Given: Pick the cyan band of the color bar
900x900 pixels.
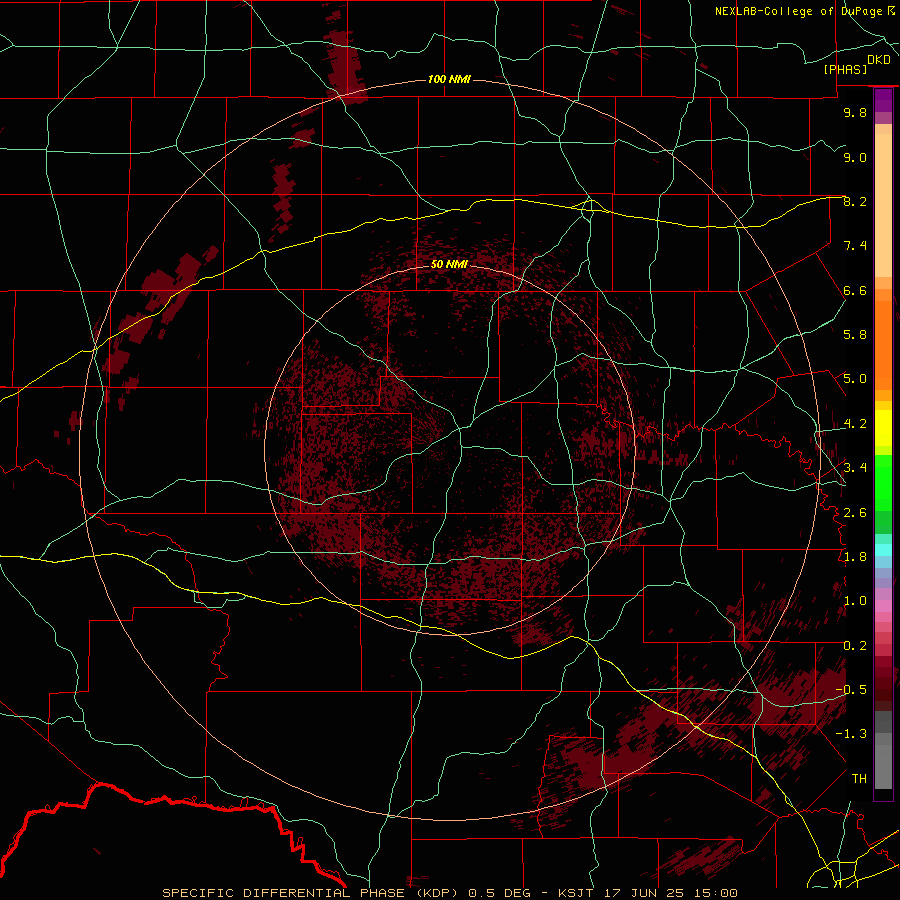Looking at the screenshot, I should point(883,549).
